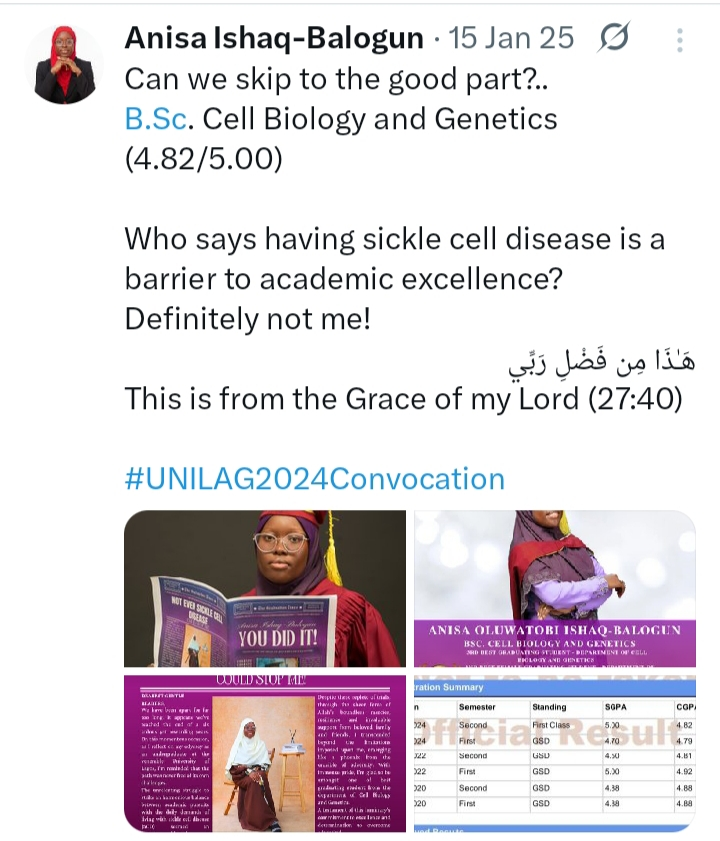Image resolution: width=720 pixels, height=841 pixels.
Task: Click the "Definitely not me!" line
Action: [x=261, y=319]
